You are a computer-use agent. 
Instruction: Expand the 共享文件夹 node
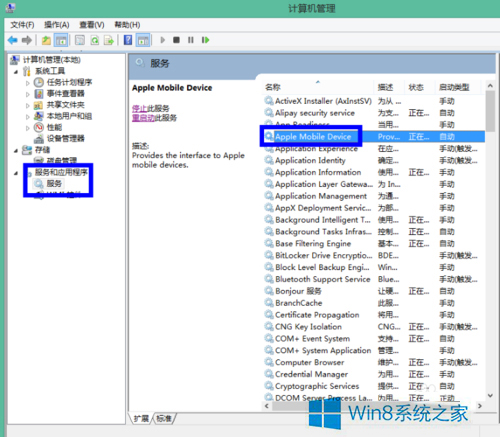coord(28,105)
